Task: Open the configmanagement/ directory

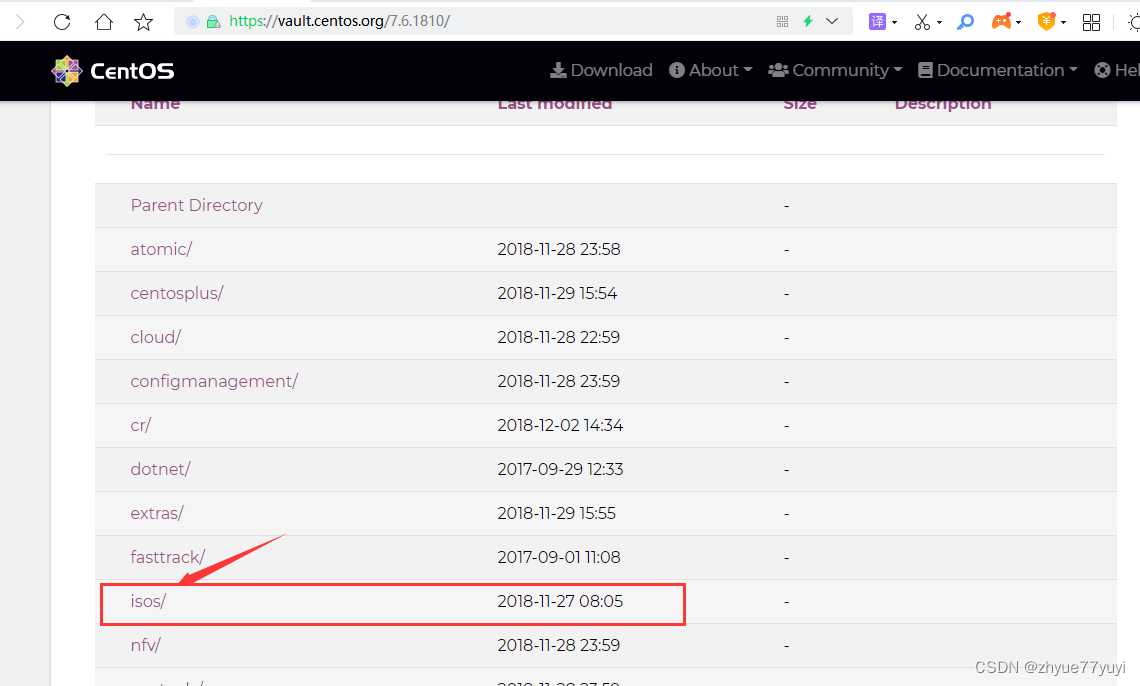Action: 214,382
